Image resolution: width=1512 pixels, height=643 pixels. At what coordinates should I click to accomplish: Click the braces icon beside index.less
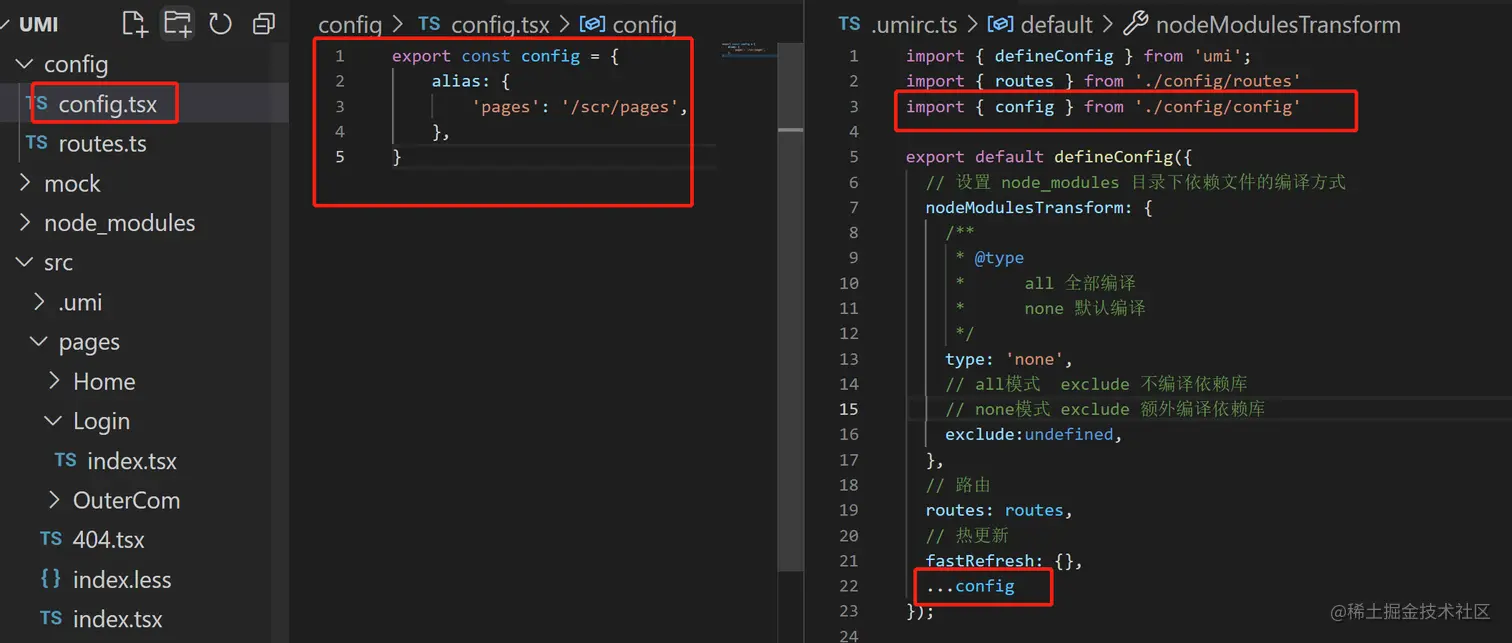(51, 579)
